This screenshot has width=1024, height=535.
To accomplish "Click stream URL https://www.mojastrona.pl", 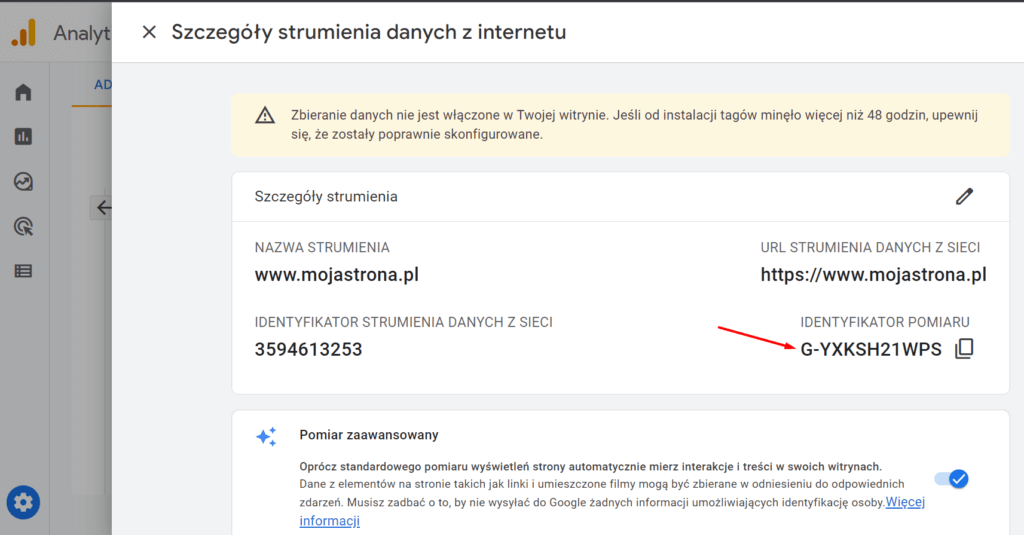I will pyautogui.click(x=874, y=274).
